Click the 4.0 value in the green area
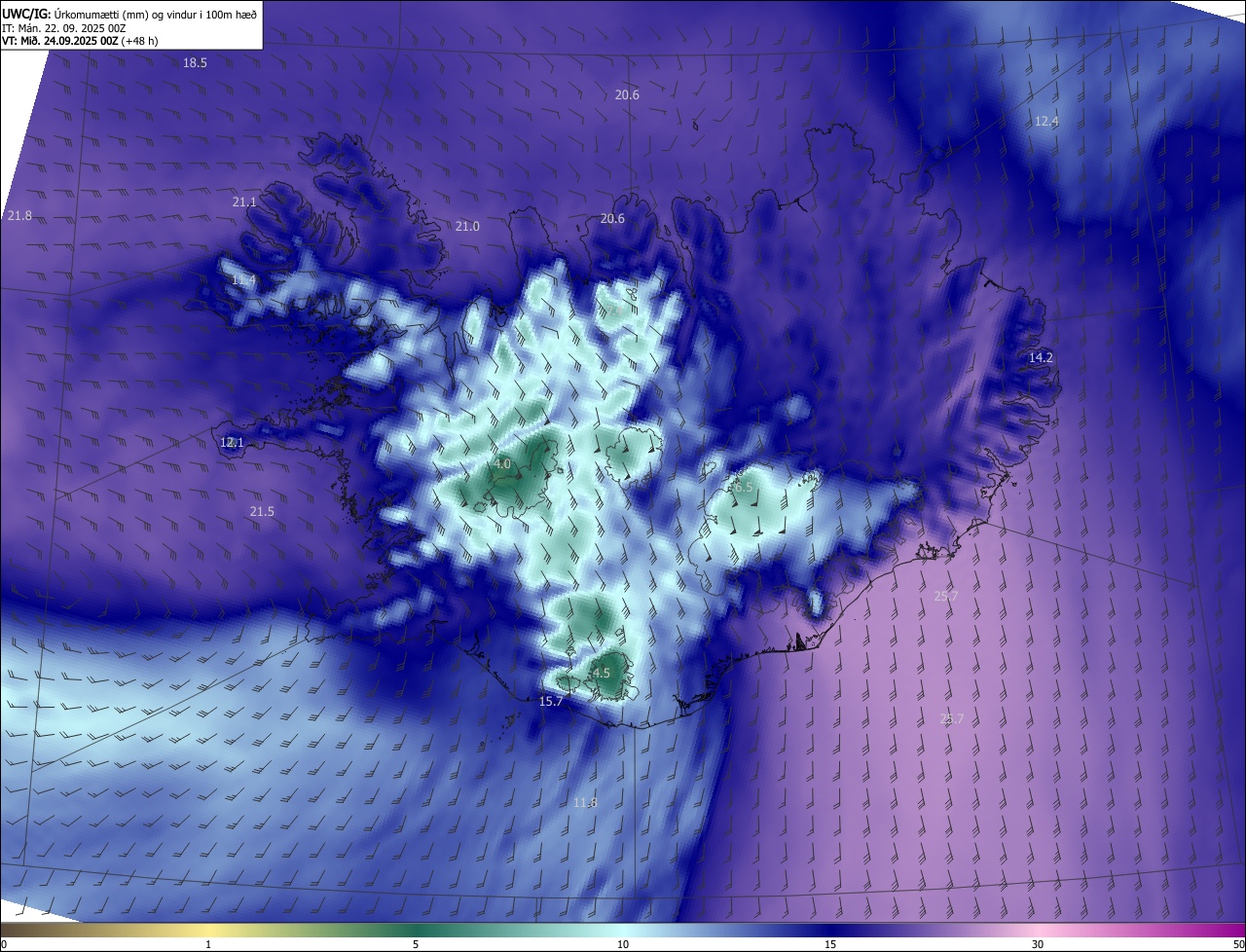 point(502,464)
